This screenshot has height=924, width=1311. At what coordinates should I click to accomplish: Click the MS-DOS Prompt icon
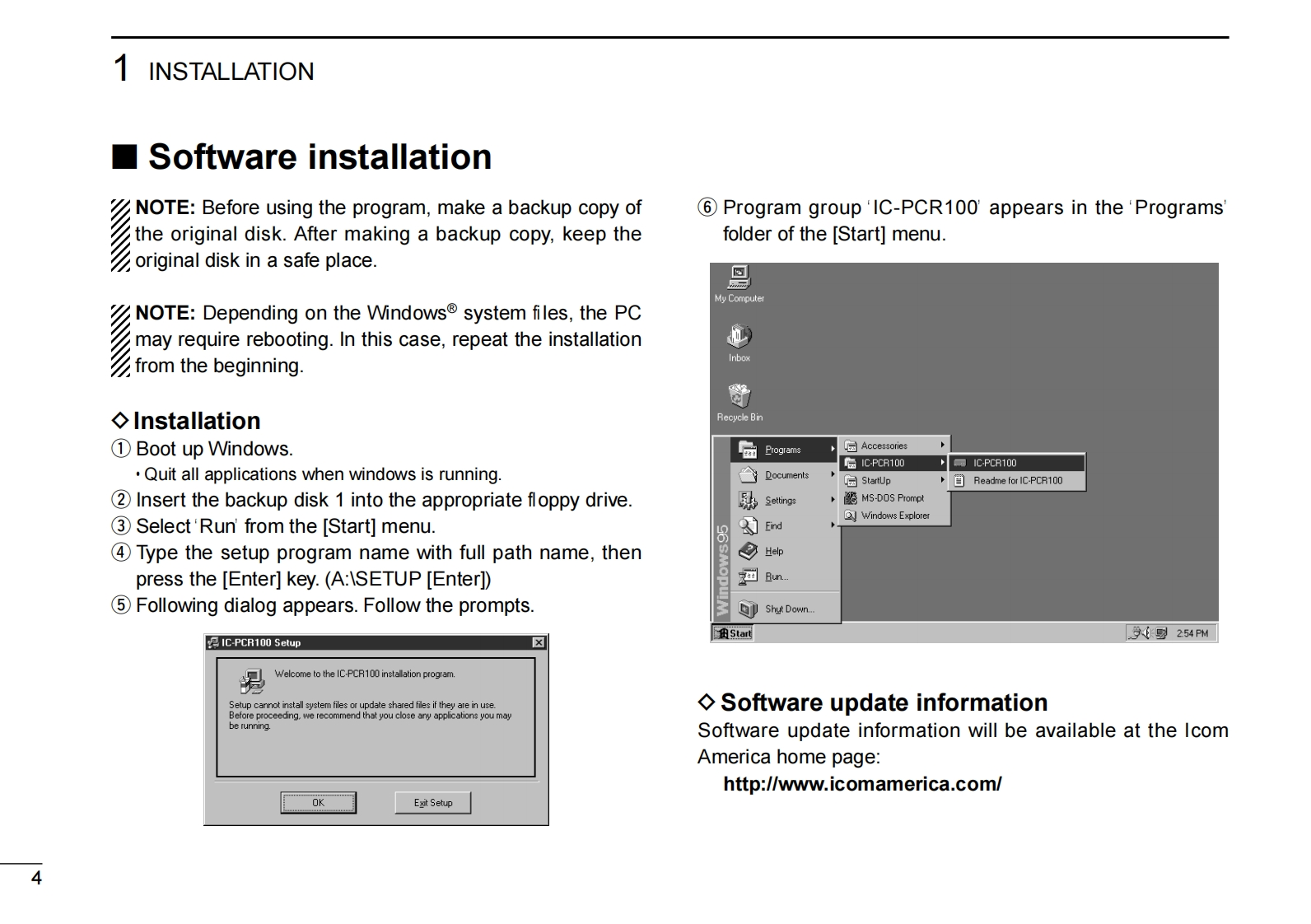[851, 498]
